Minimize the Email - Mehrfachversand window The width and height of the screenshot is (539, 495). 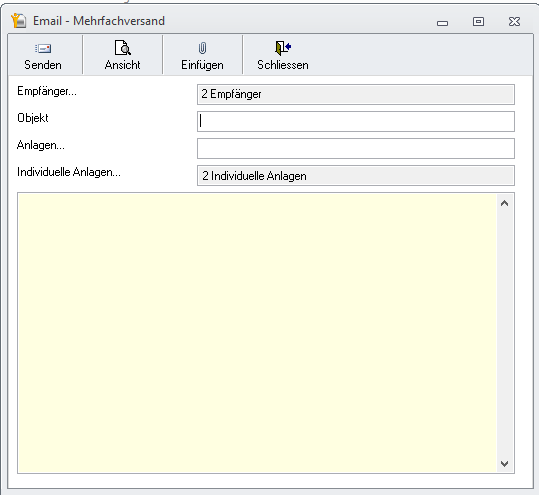(442, 23)
